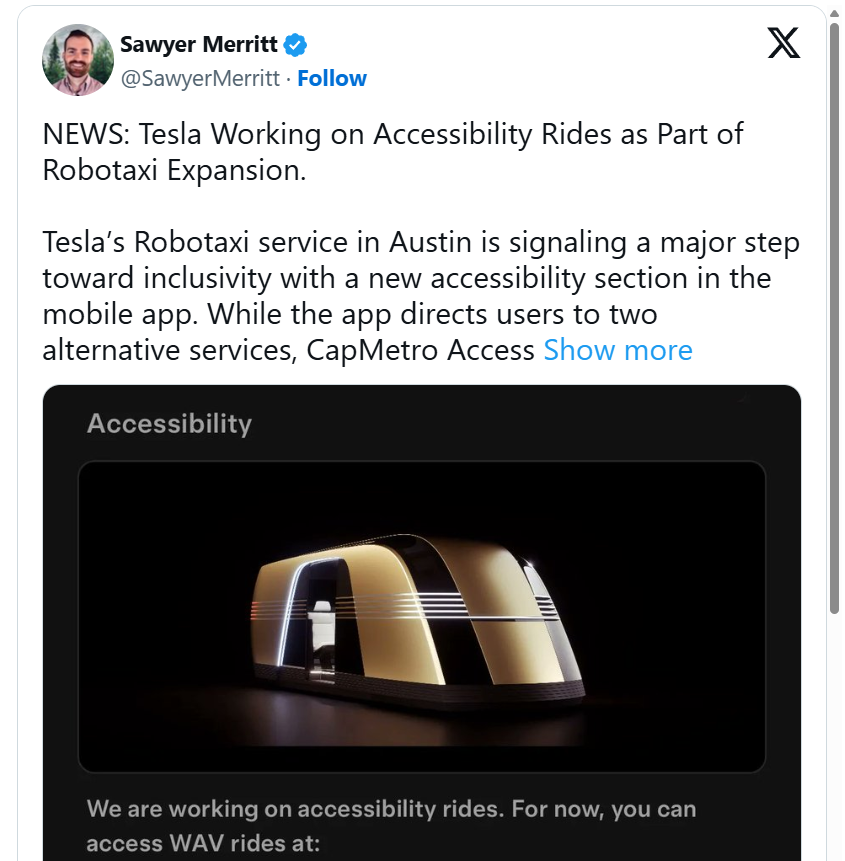The width and height of the screenshot is (845, 861).
Task: Expand the tweet with Show more
Action: [x=617, y=350]
